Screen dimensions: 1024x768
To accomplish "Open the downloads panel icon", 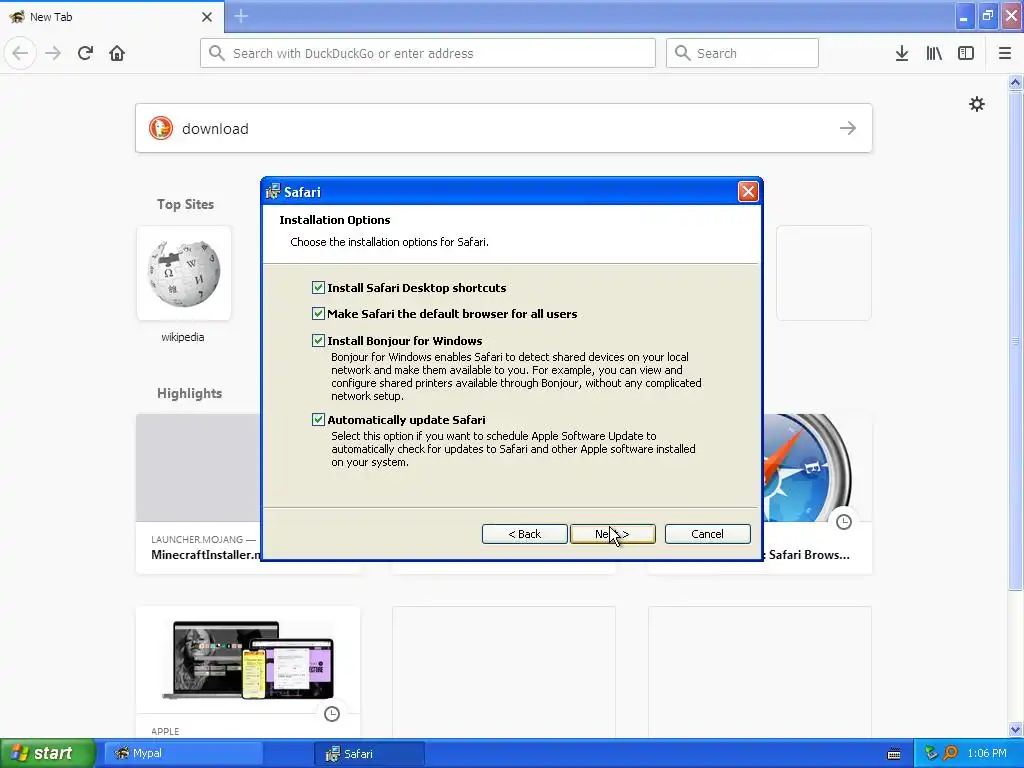I will [902, 53].
